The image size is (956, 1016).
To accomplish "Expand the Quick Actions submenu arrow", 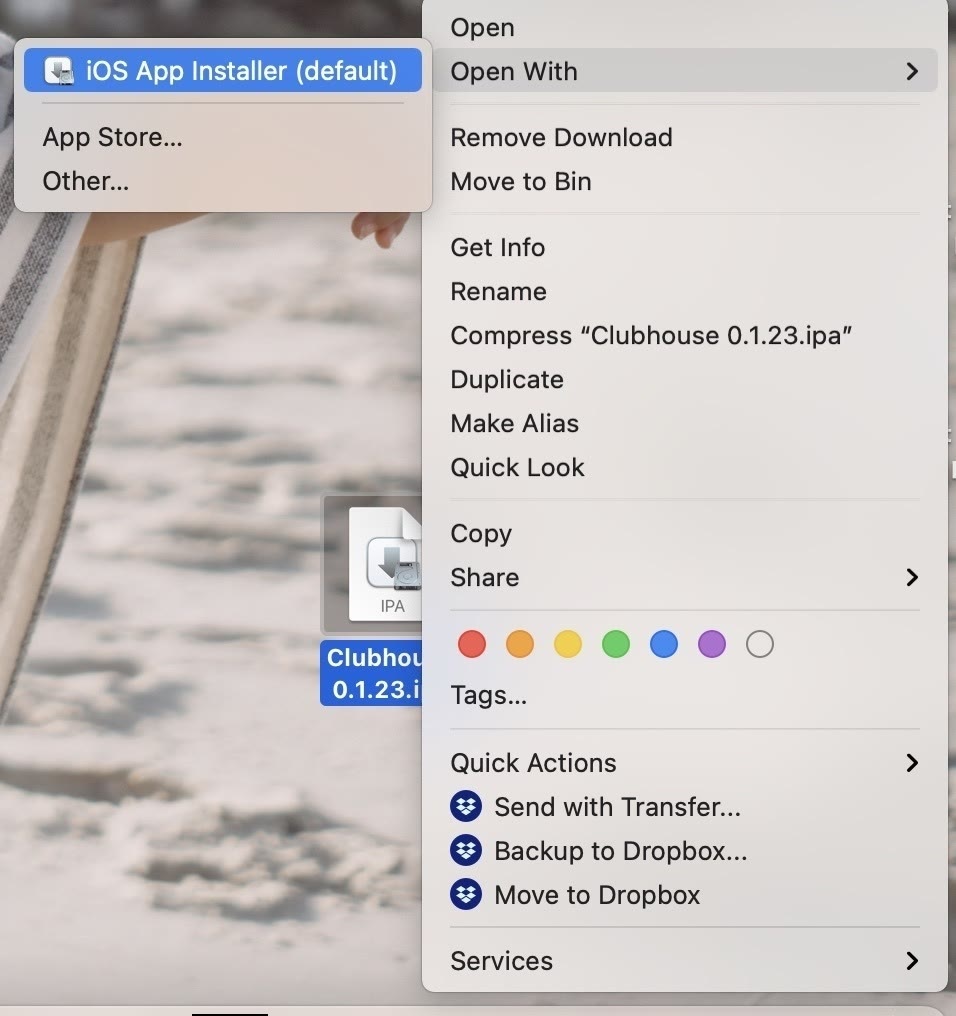I will pyautogui.click(x=911, y=763).
